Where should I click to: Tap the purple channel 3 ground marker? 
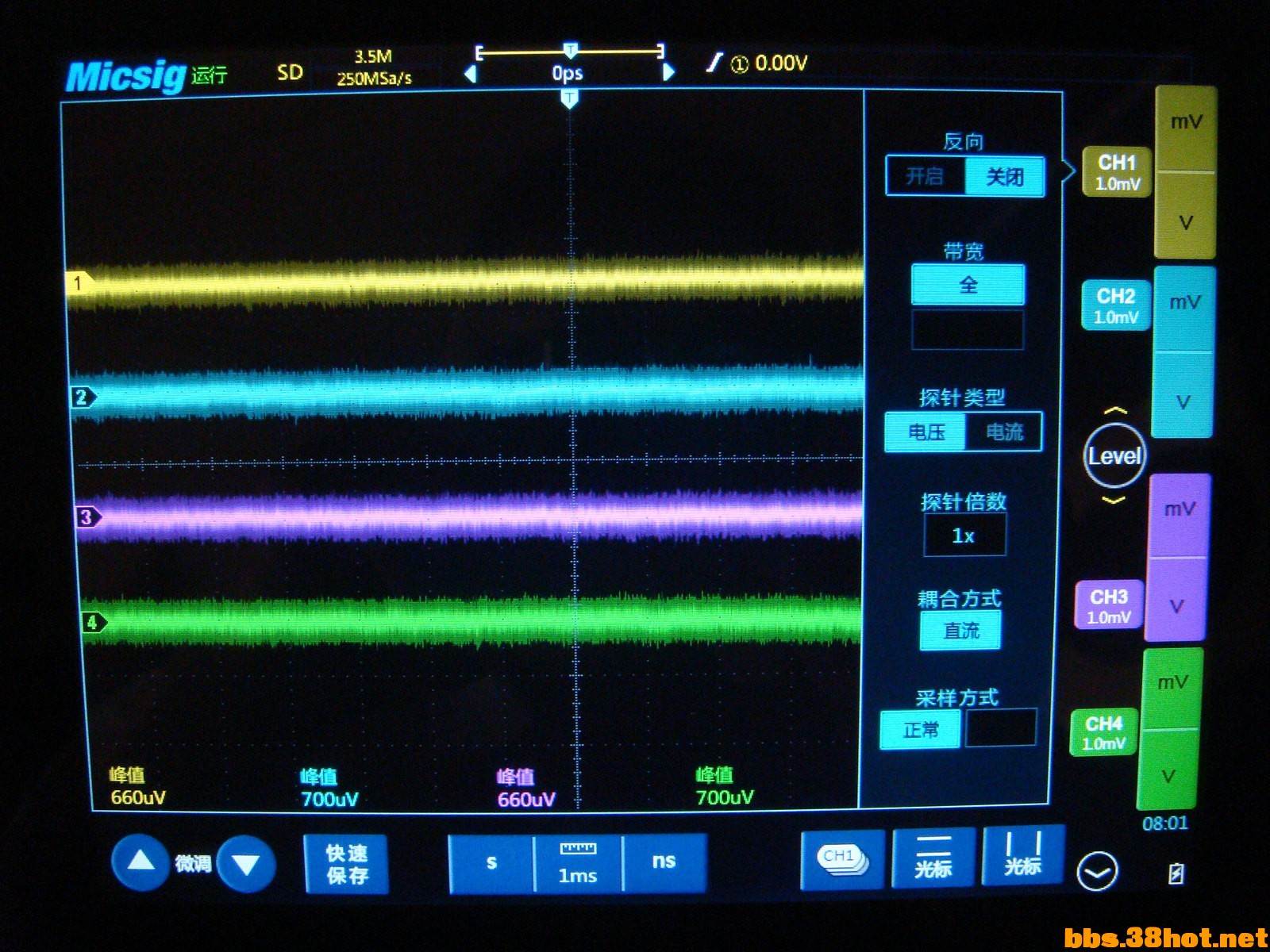89,518
